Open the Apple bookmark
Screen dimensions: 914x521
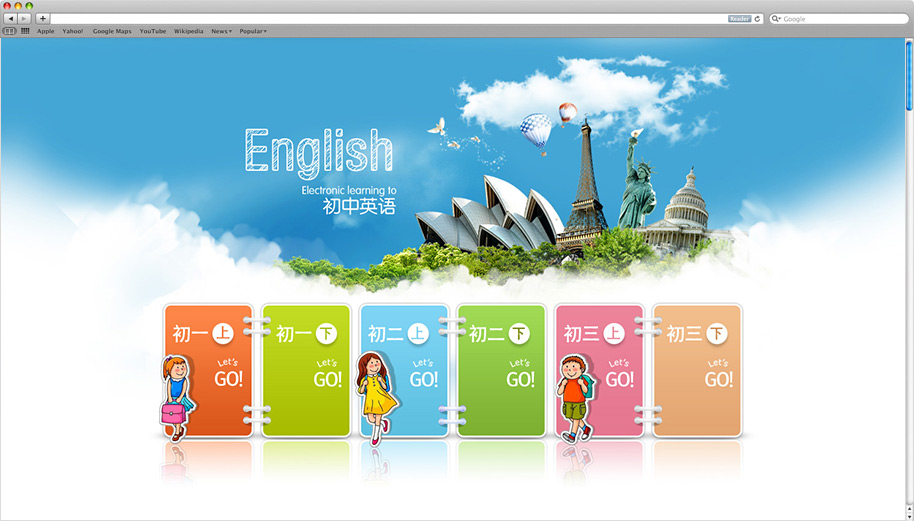click(46, 31)
